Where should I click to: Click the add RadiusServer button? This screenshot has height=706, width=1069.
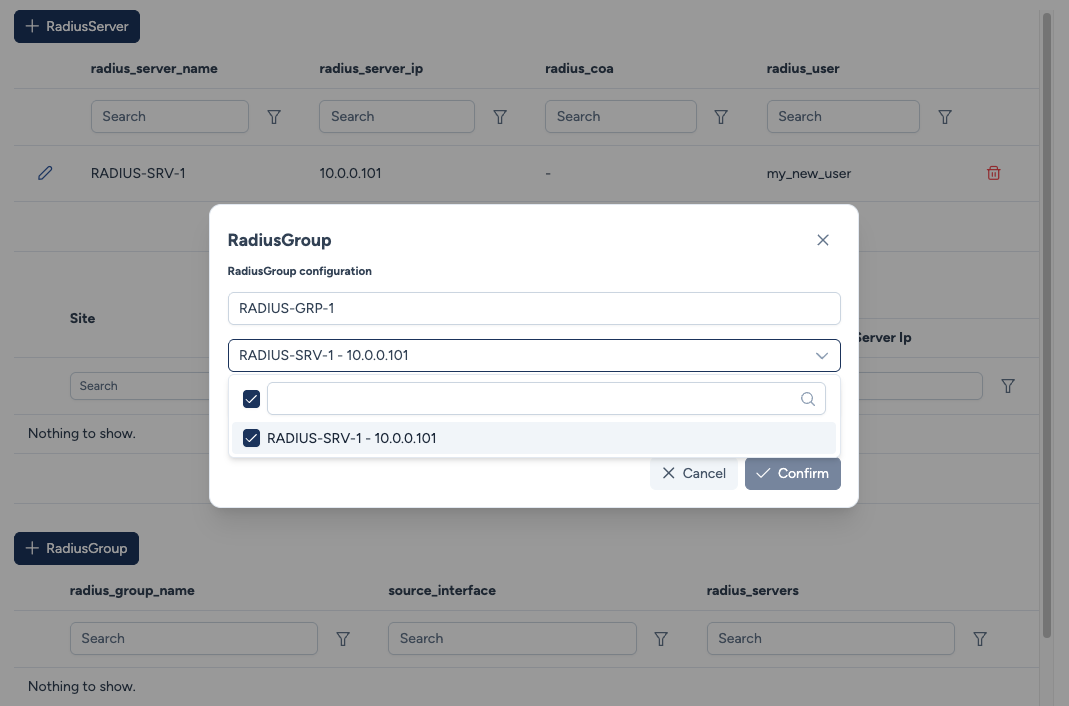point(77,27)
